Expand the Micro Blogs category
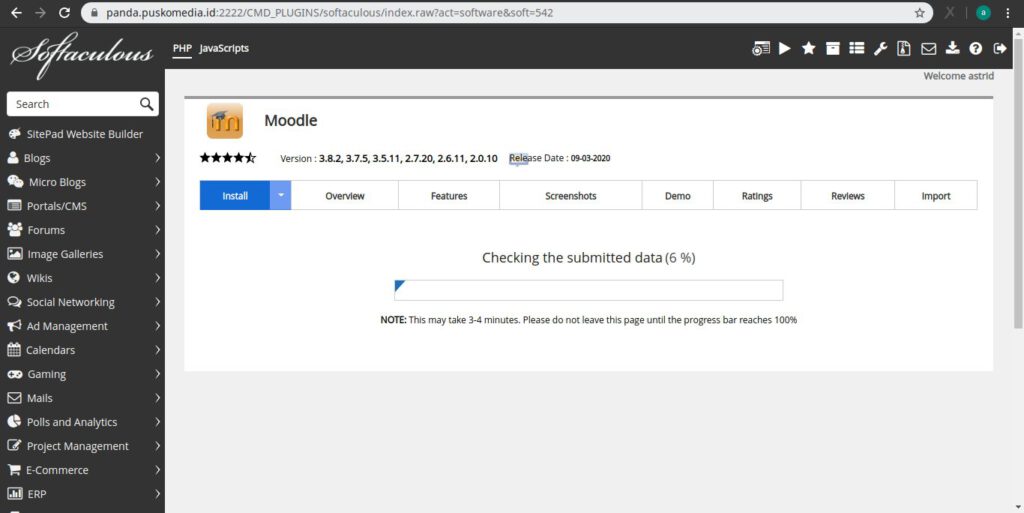The width and height of the screenshot is (1024, 513). (x=82, y=182)
